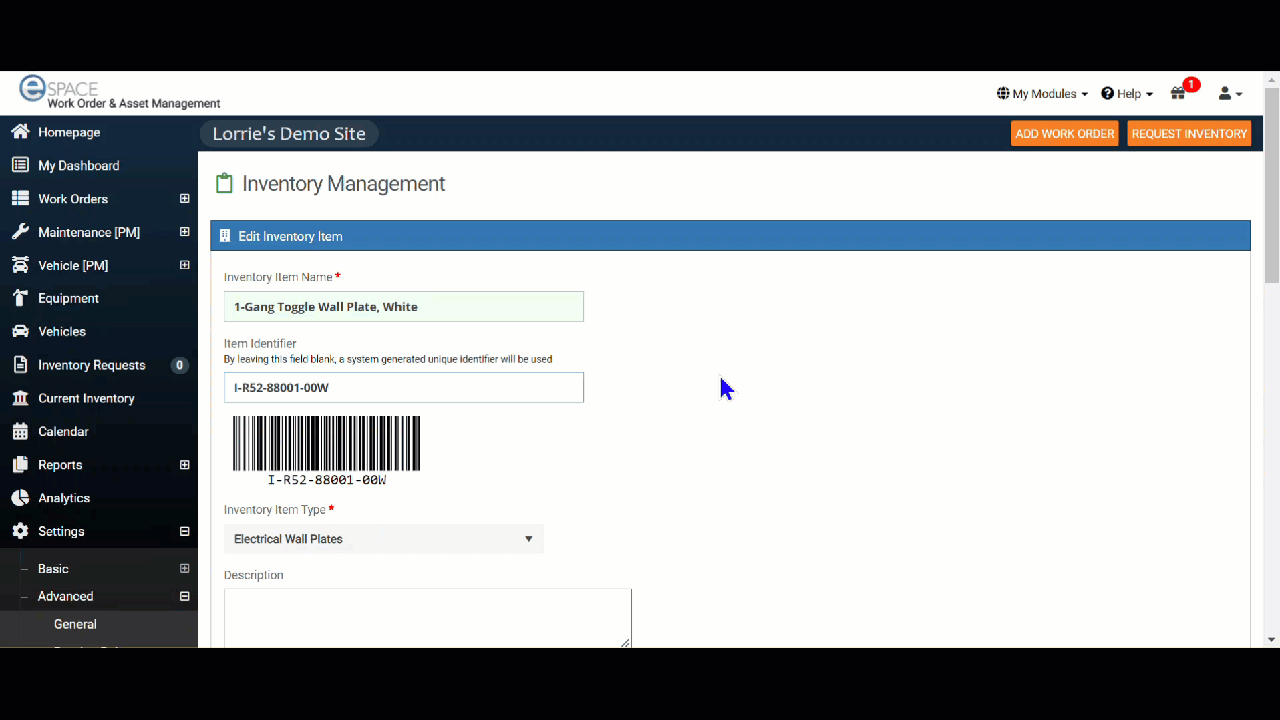1280x720 pixels.
Task: Open the user account menu icon
Action: point(1229,93)
